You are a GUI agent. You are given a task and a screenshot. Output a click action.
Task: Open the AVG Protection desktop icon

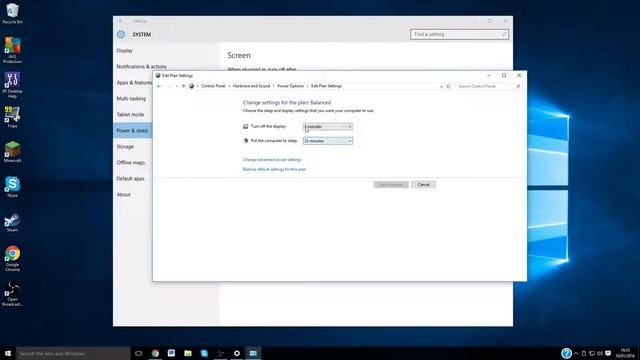pos(12,50)
